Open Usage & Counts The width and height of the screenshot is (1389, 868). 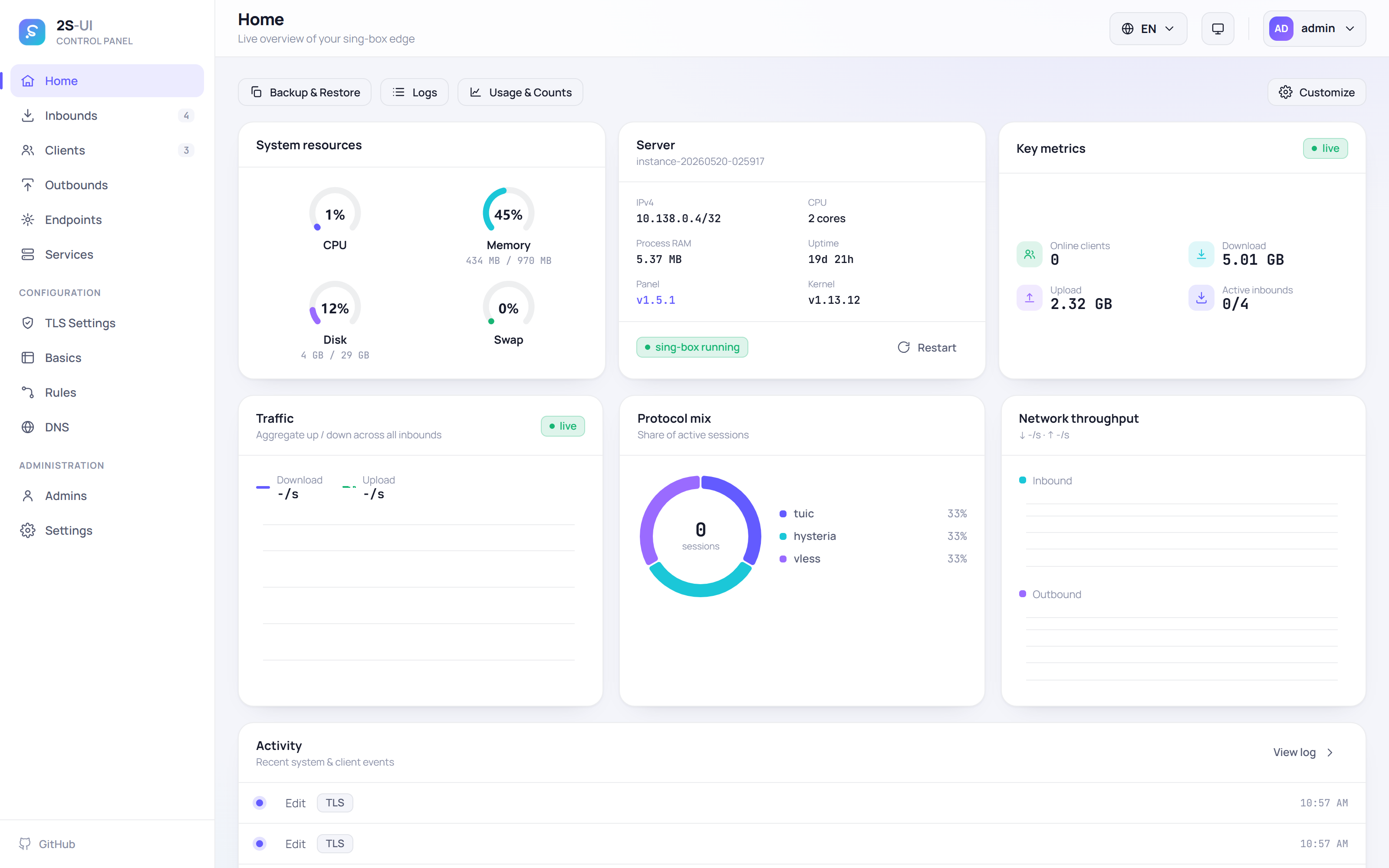click(x=520, y=92)
